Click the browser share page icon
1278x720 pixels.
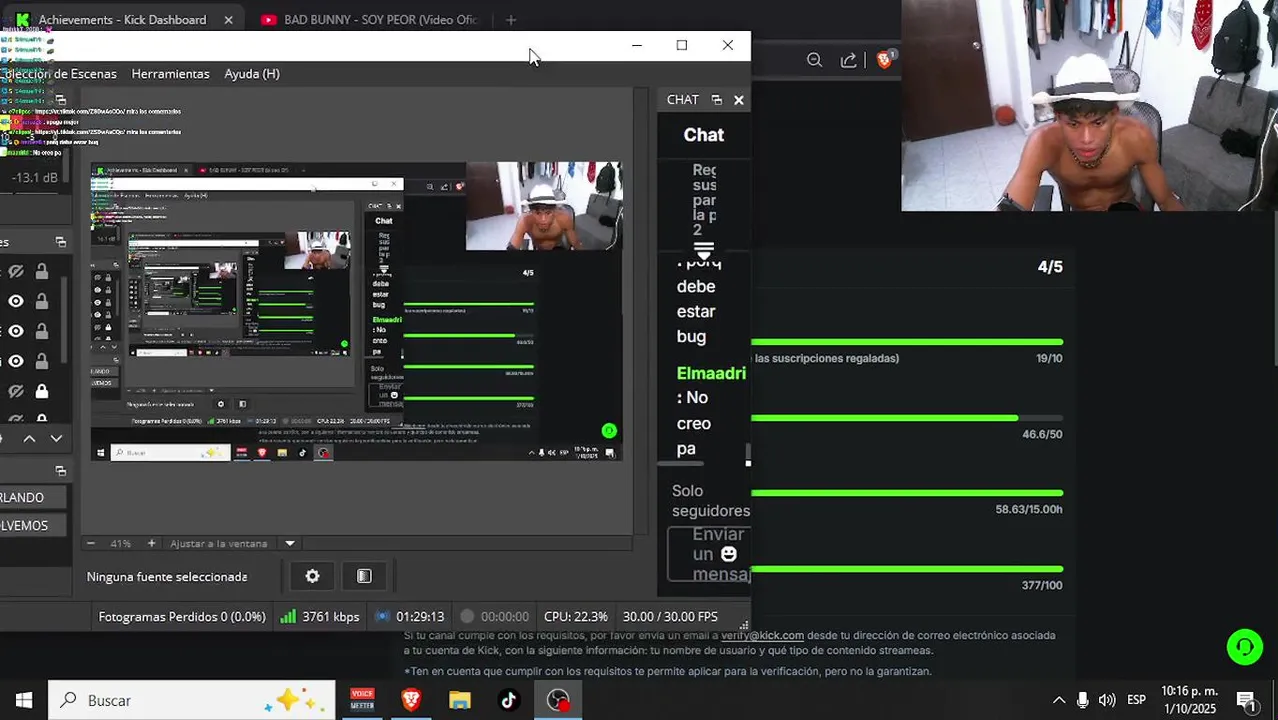click(848, 60)
